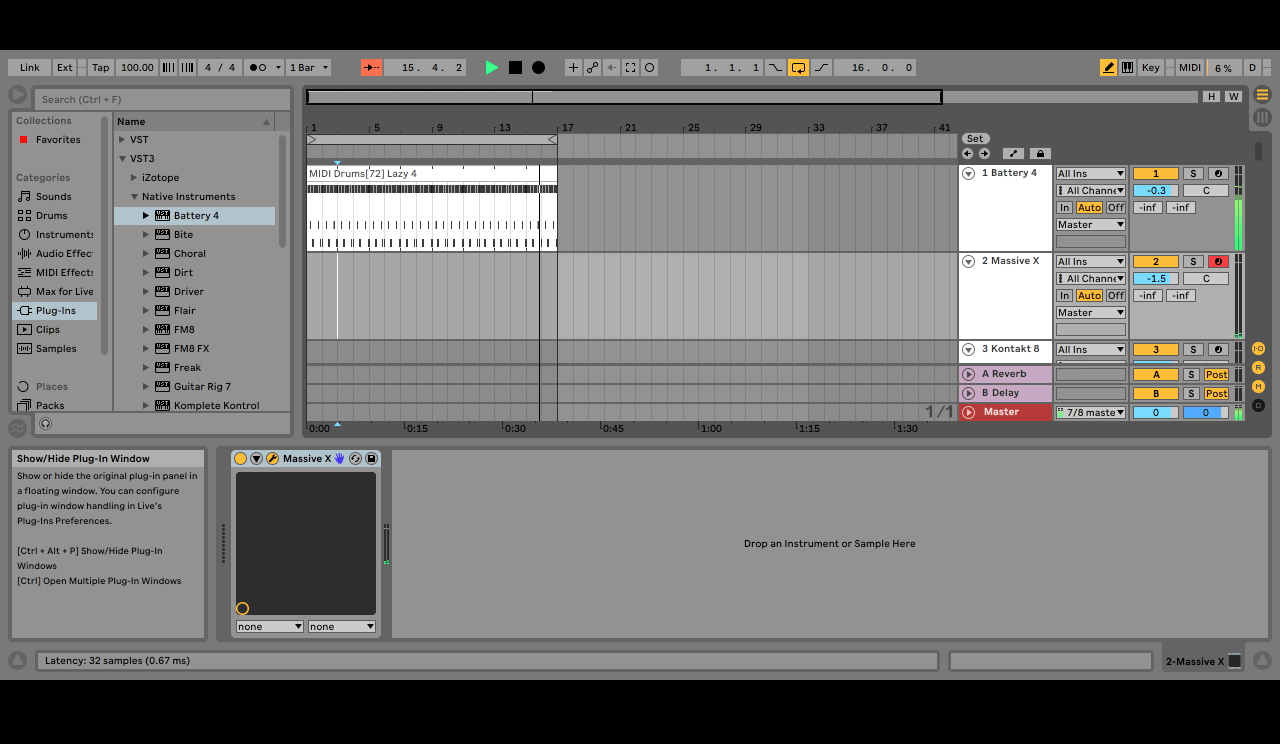Click the lock envelopes padlock icon
This screenshot has height=744, width=1280.
pyautogui.click(x=1040, y=154)
